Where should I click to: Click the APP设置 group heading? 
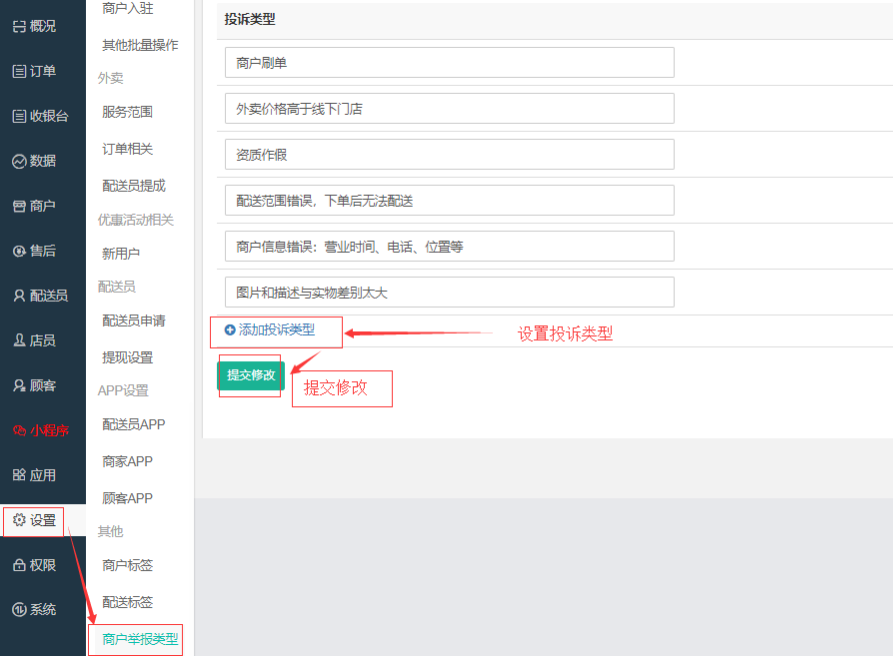(x=123, y=391)
